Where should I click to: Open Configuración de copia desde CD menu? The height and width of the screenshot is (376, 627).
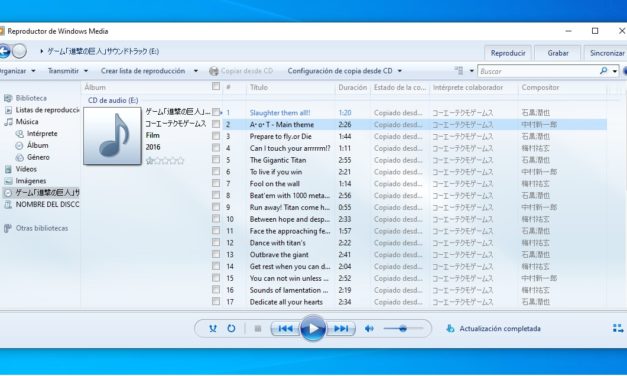point(344,71)
